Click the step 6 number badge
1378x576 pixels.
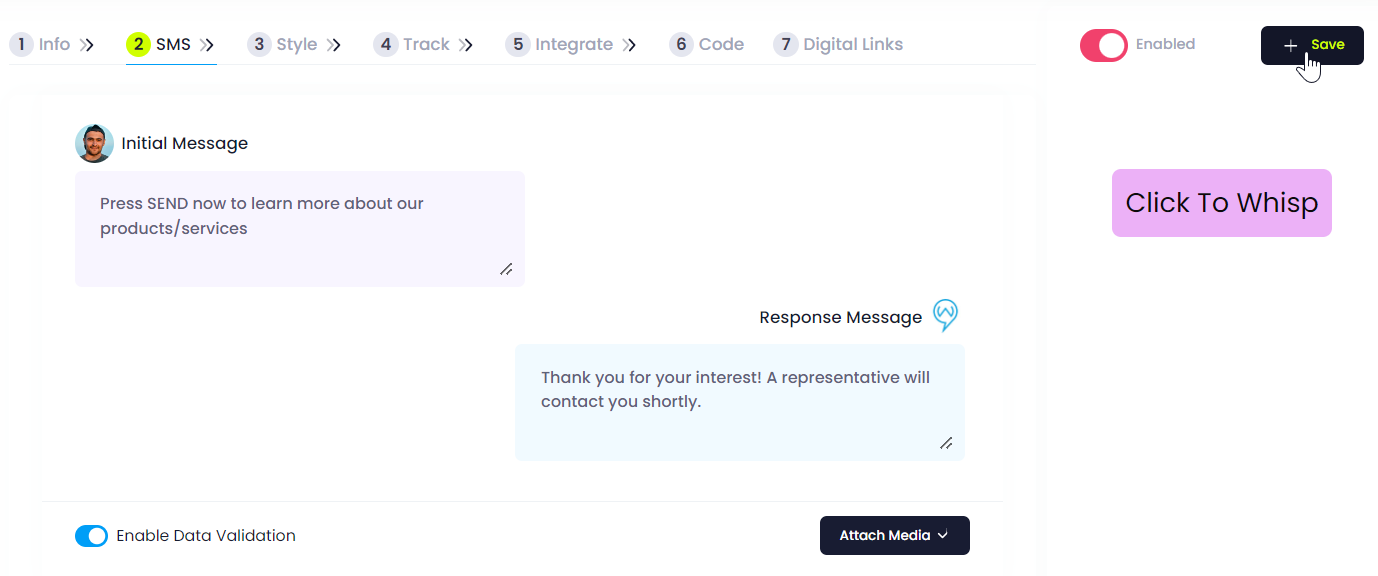pos(681,44)
